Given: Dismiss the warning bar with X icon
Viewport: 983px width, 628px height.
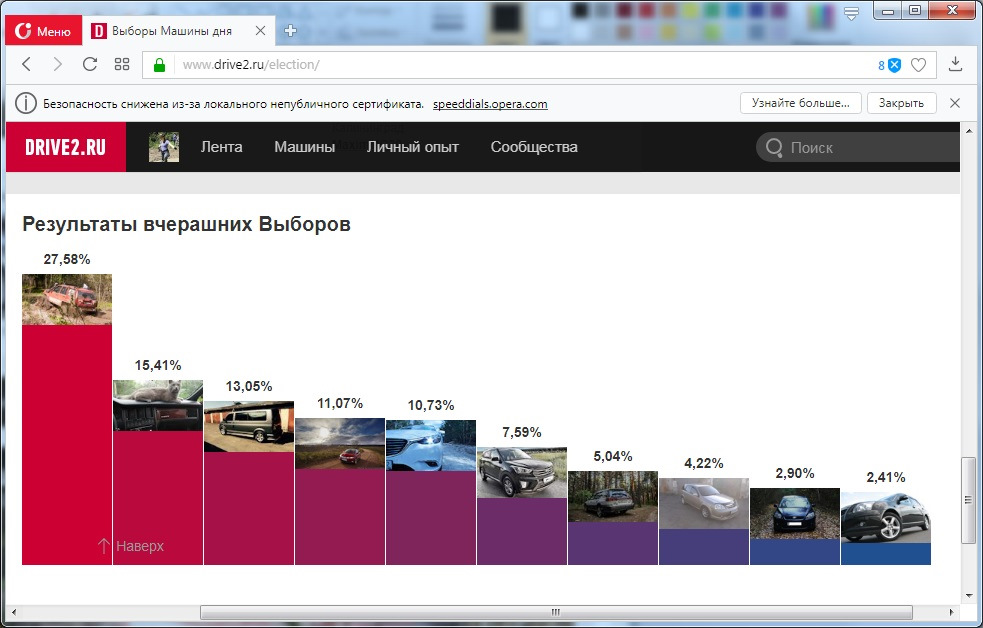Looking at the screenshot, I should 955,103.
